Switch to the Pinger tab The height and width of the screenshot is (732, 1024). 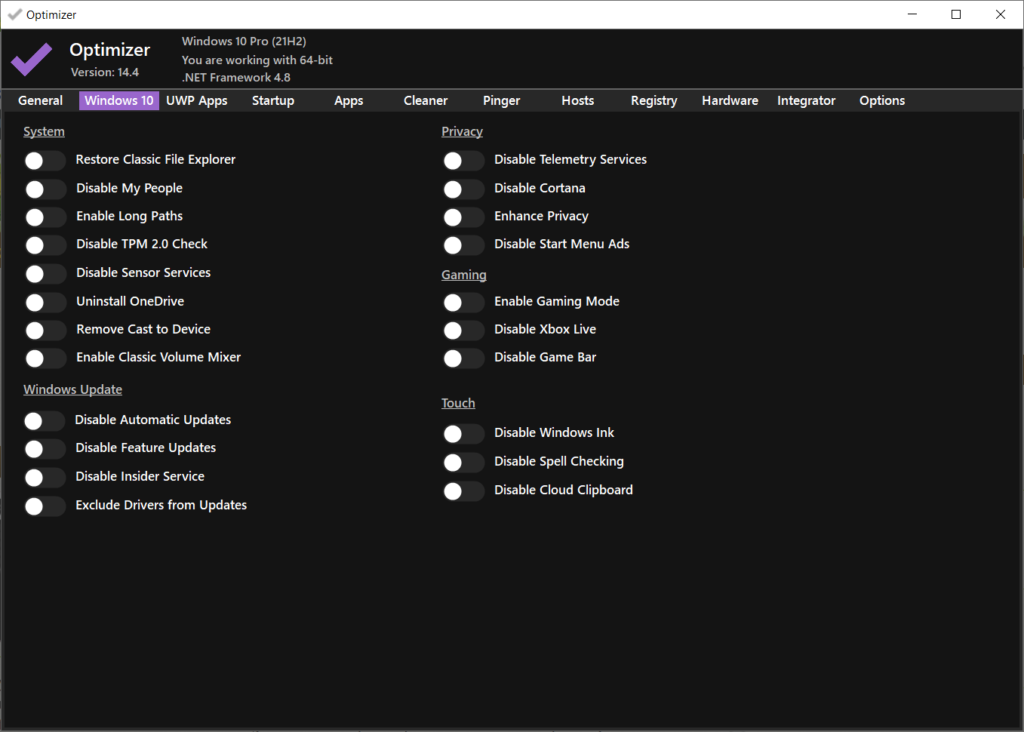(x=502, y=101)
